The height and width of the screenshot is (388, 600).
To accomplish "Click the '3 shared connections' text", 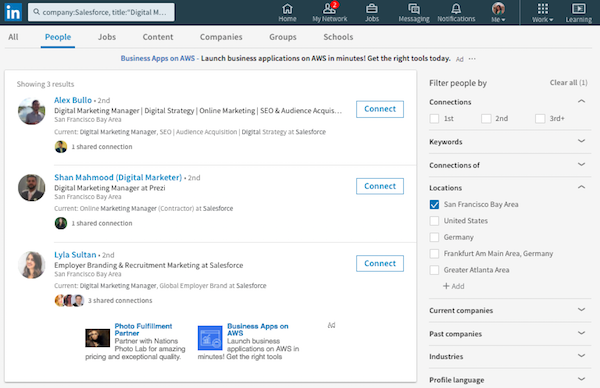I will (x=120, y=301).
